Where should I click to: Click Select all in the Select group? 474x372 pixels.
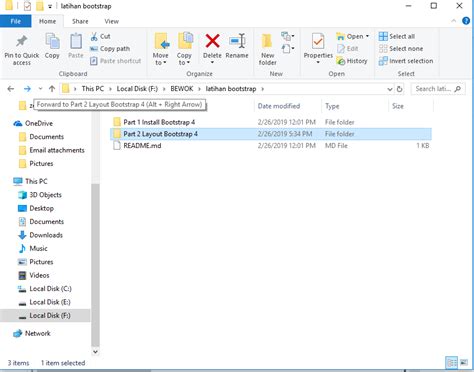397,36
